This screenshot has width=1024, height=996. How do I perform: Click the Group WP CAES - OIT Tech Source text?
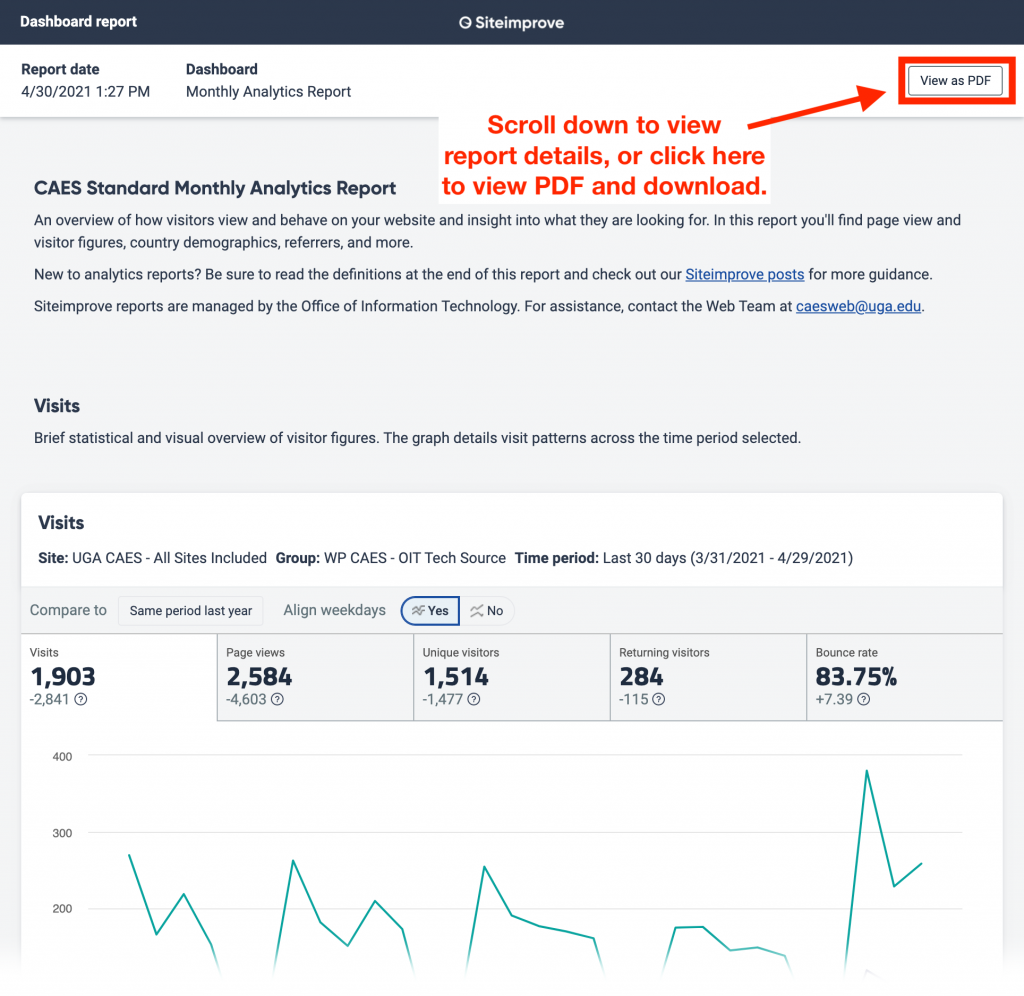tap(391, 558)
